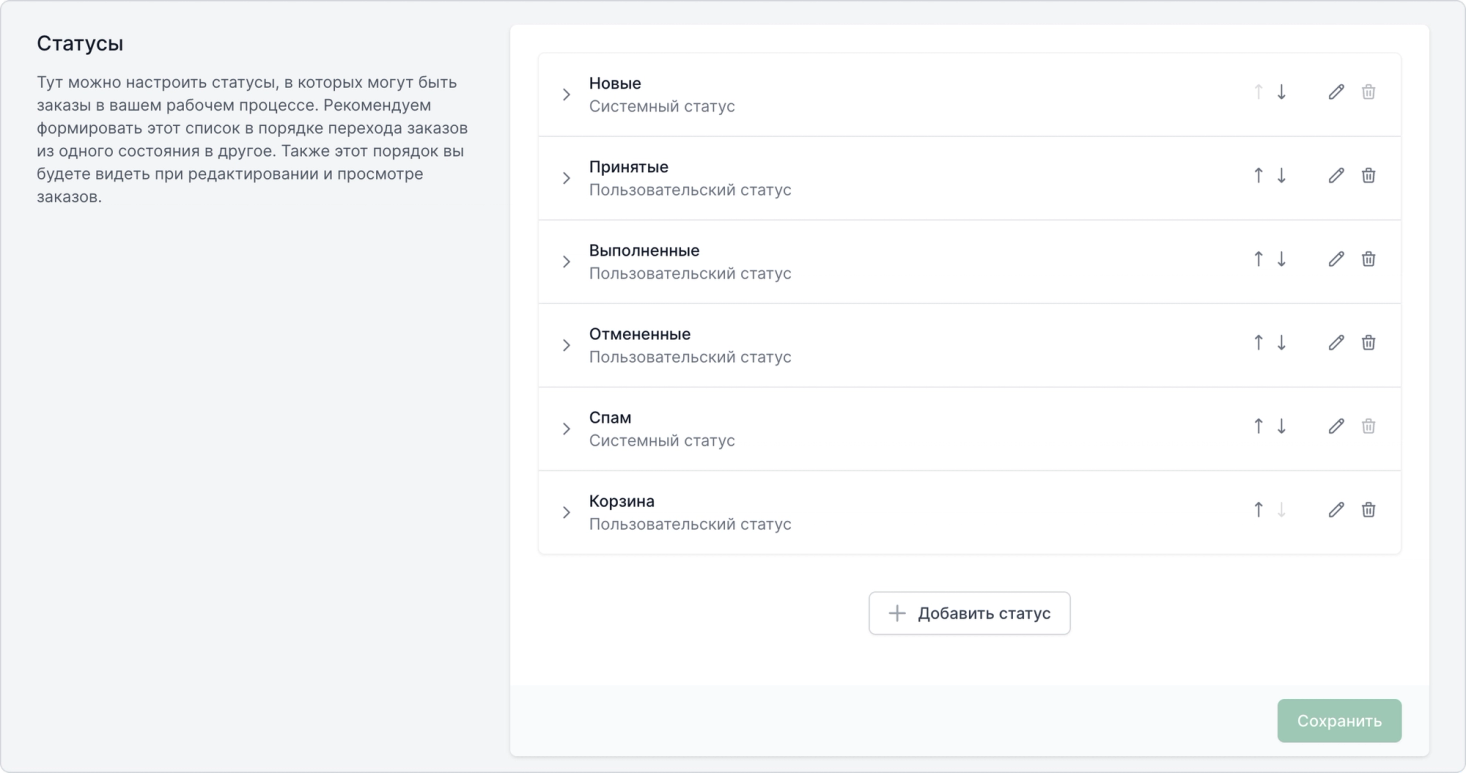This screenshot has height=773, width=1466.
Task: Delete the Принятые status
Action: pyautogui.click(x=1368, y=176)
